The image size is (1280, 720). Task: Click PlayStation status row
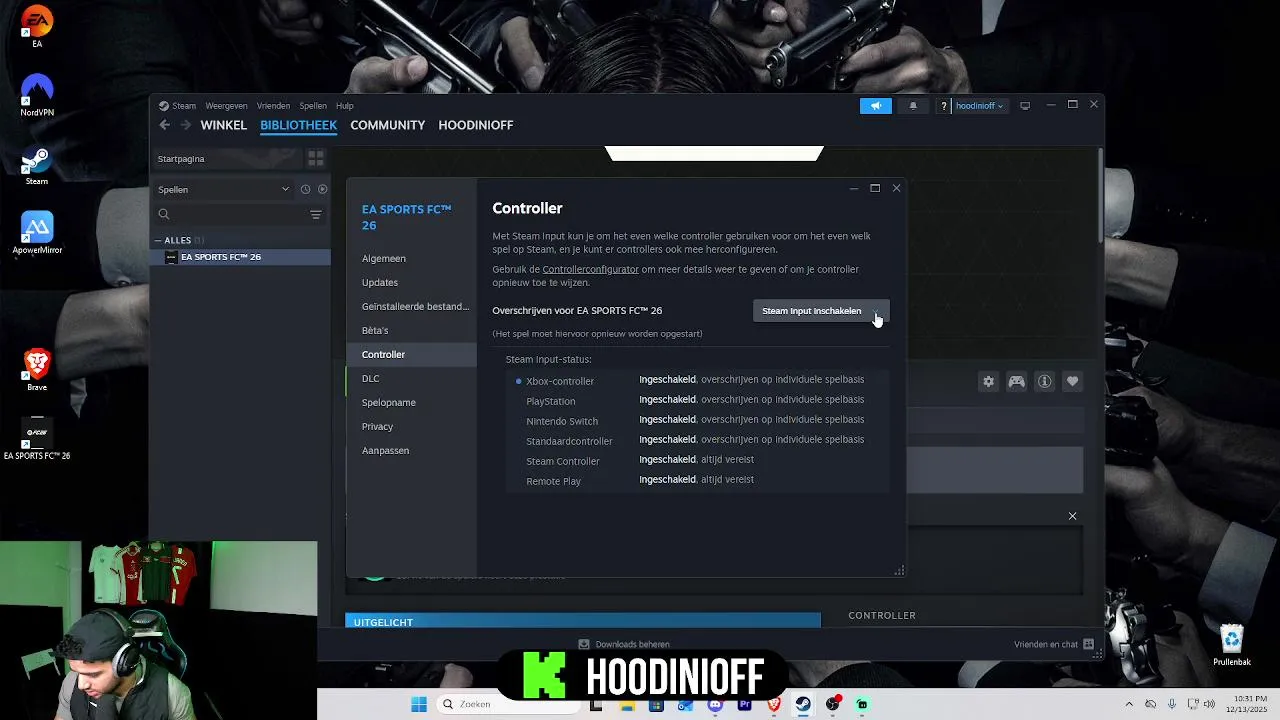(x=697, y=400)
